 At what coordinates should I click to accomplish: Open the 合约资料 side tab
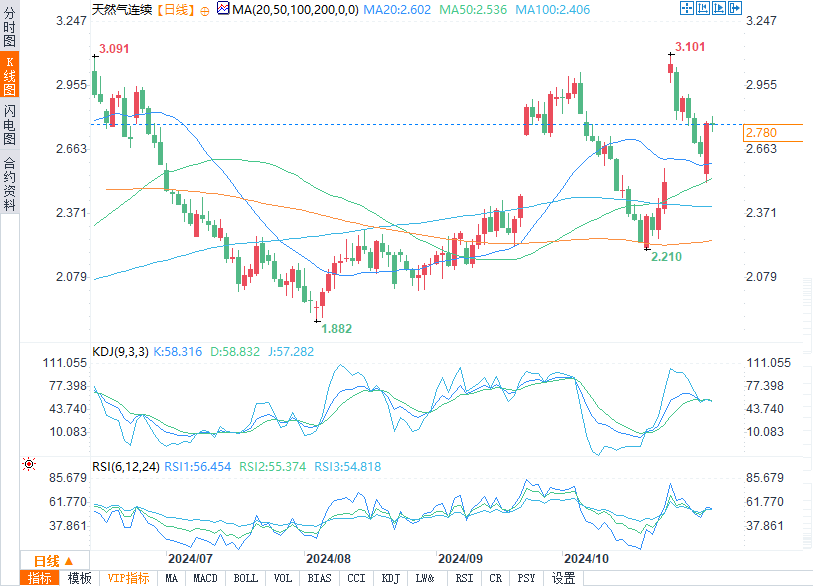tap(9, 182)
